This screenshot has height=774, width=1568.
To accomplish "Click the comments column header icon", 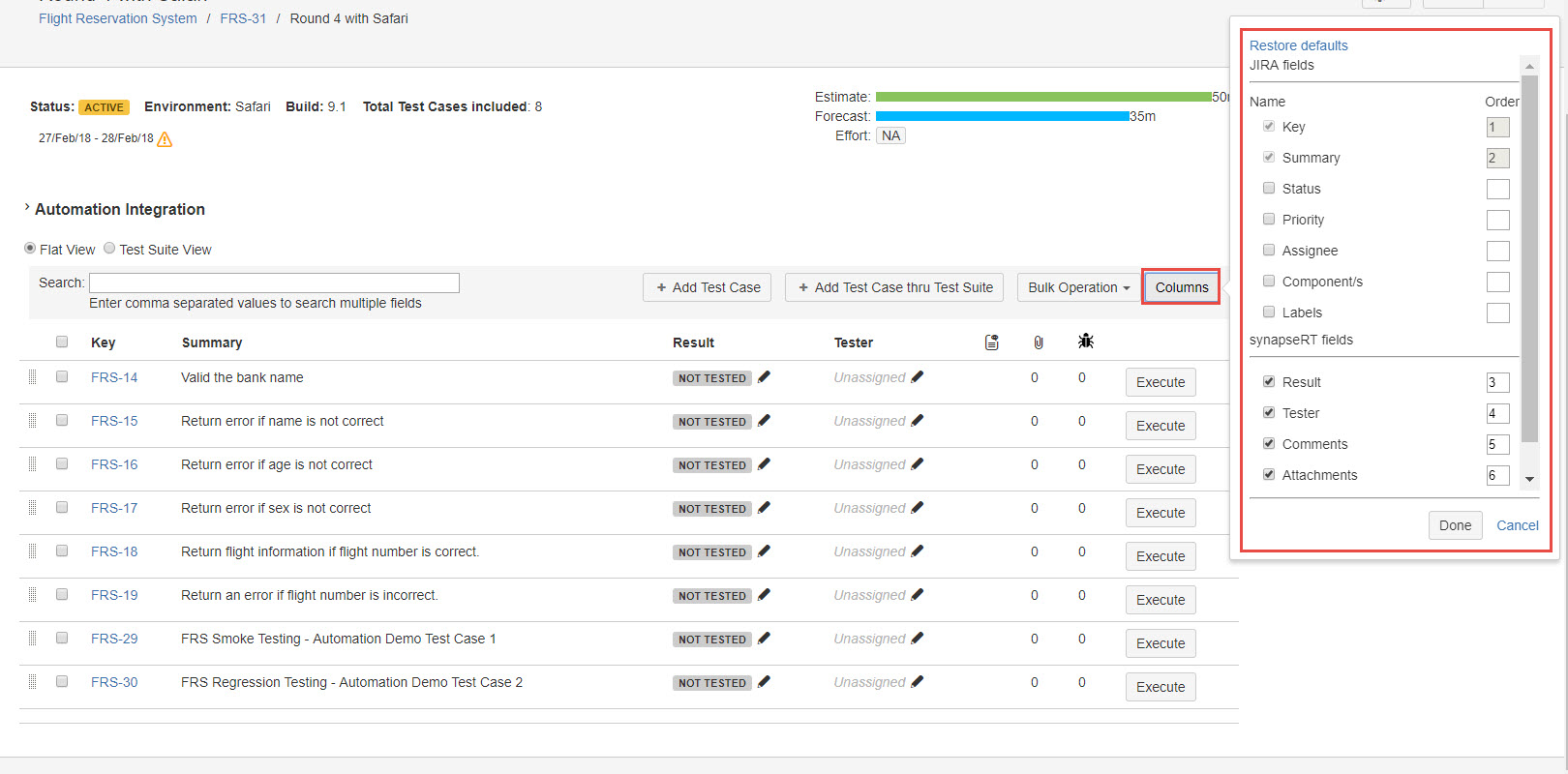I will pyautogui.click(x=992, y=342).
